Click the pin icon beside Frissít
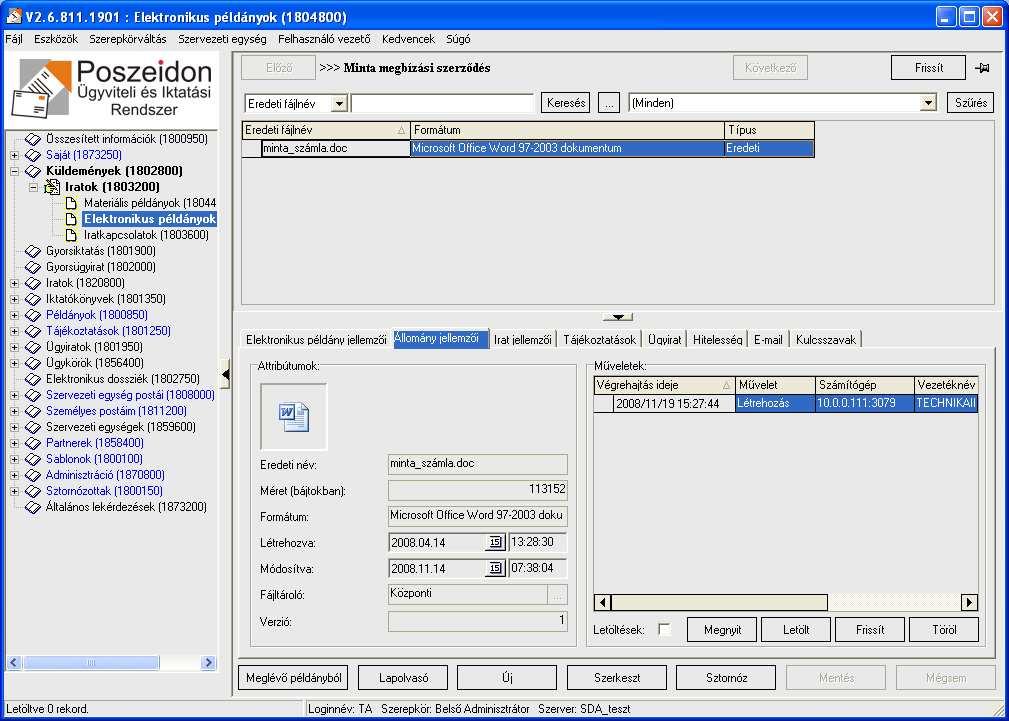The height and width of the screenshot is (721, 1009). (x=982, y=68)
